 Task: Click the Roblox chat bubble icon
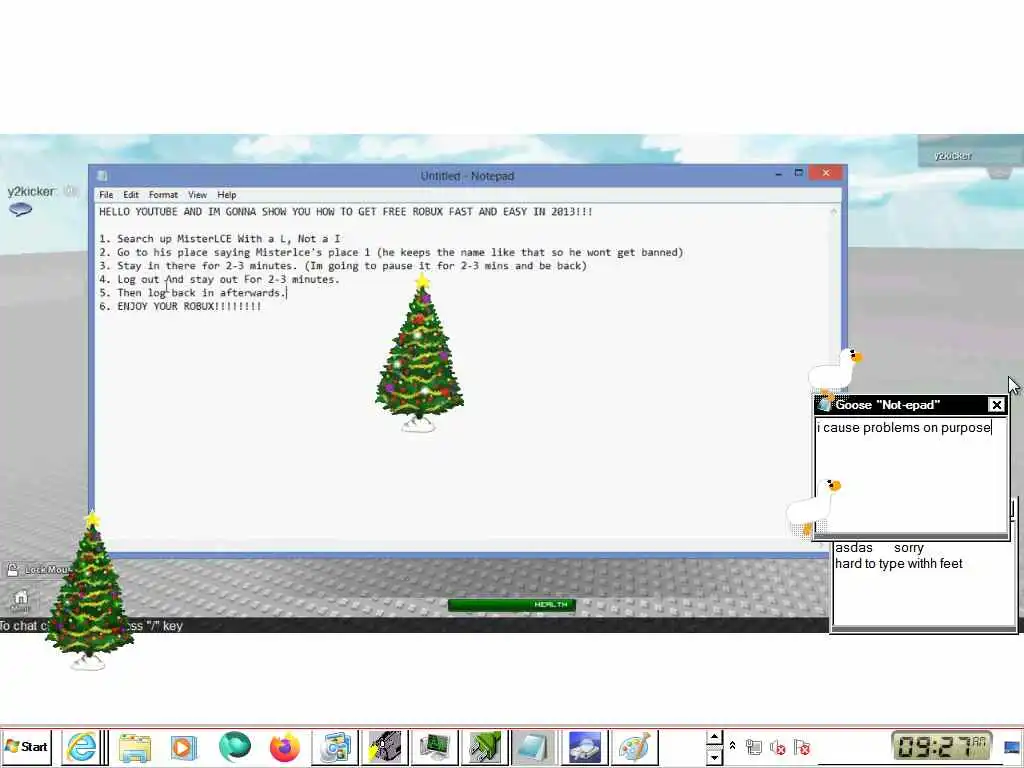click(x=20, y=210)
